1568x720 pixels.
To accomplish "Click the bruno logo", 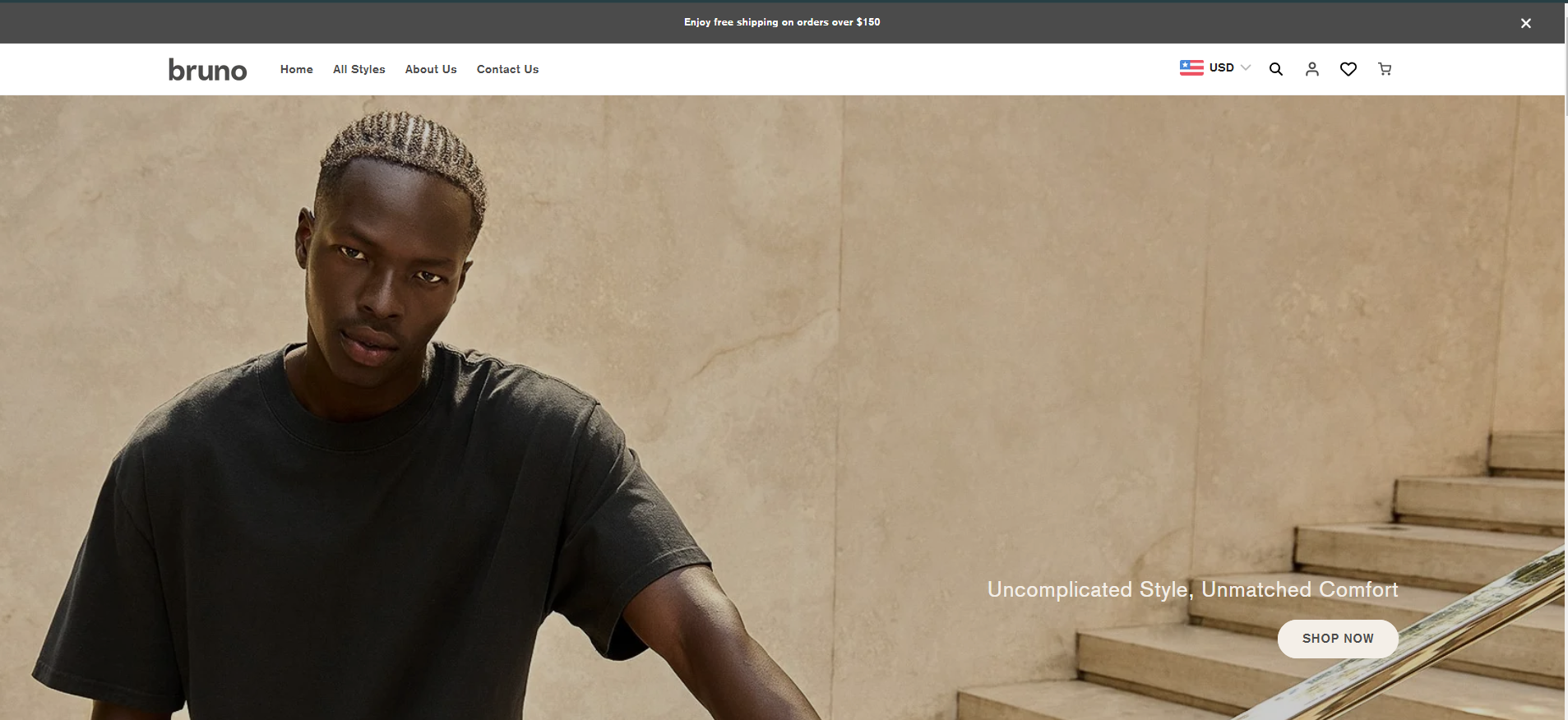I will (x=207, y=70).
